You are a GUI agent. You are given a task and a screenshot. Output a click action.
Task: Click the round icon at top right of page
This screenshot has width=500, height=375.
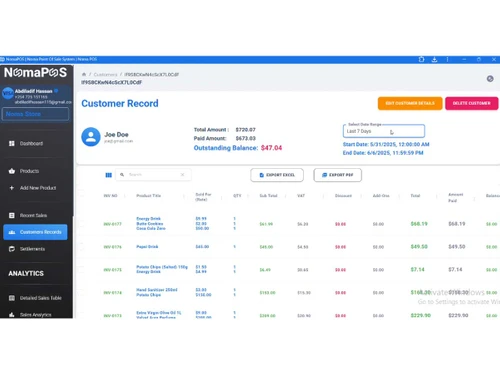pyautogui.click(x=490, y=79)
